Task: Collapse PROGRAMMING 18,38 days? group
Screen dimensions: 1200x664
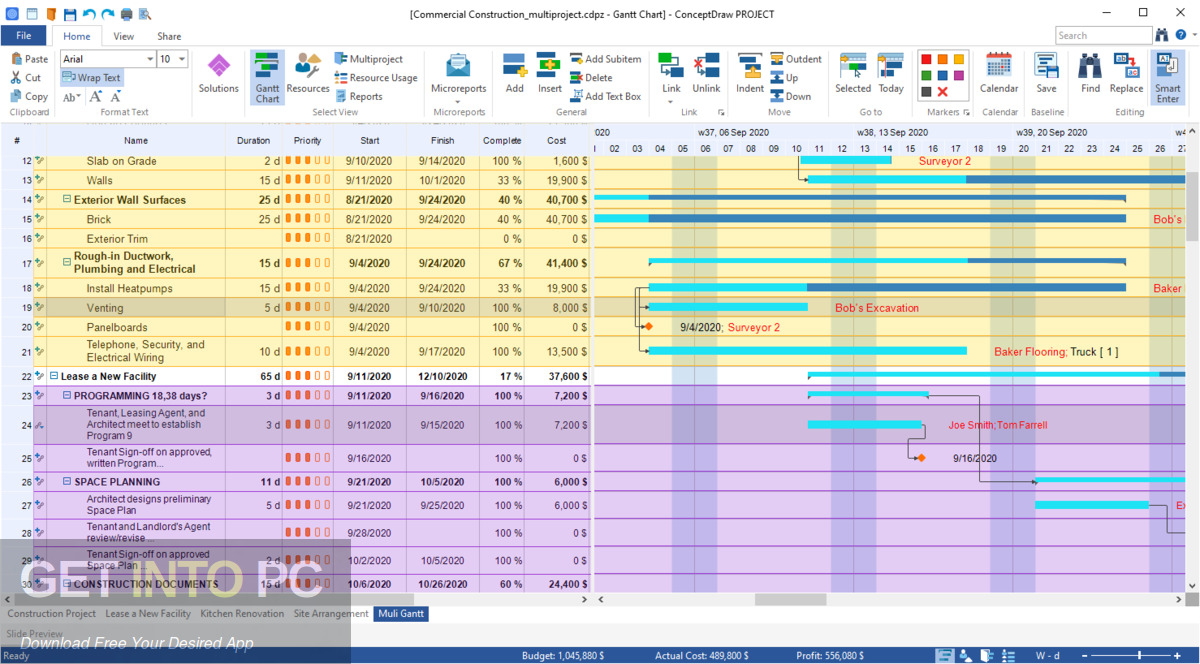Action: click(67, 395)
